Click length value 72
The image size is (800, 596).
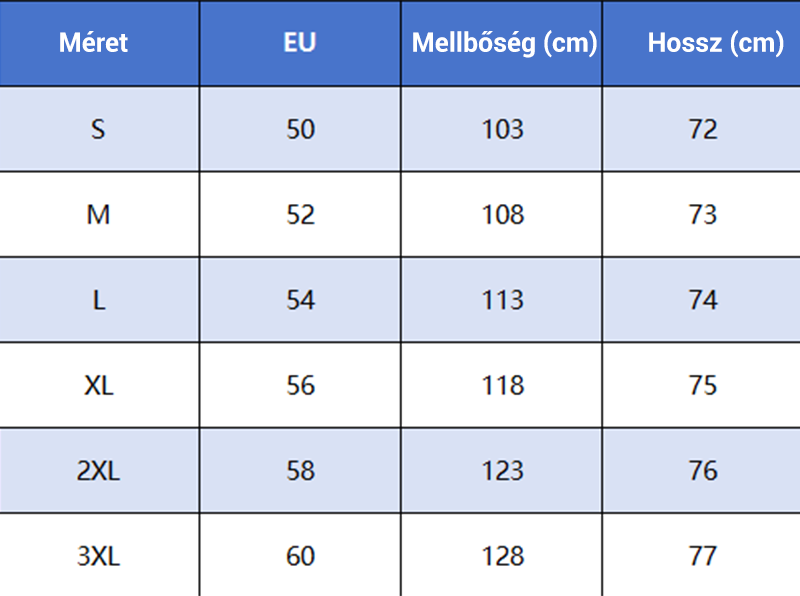[703, 129]
